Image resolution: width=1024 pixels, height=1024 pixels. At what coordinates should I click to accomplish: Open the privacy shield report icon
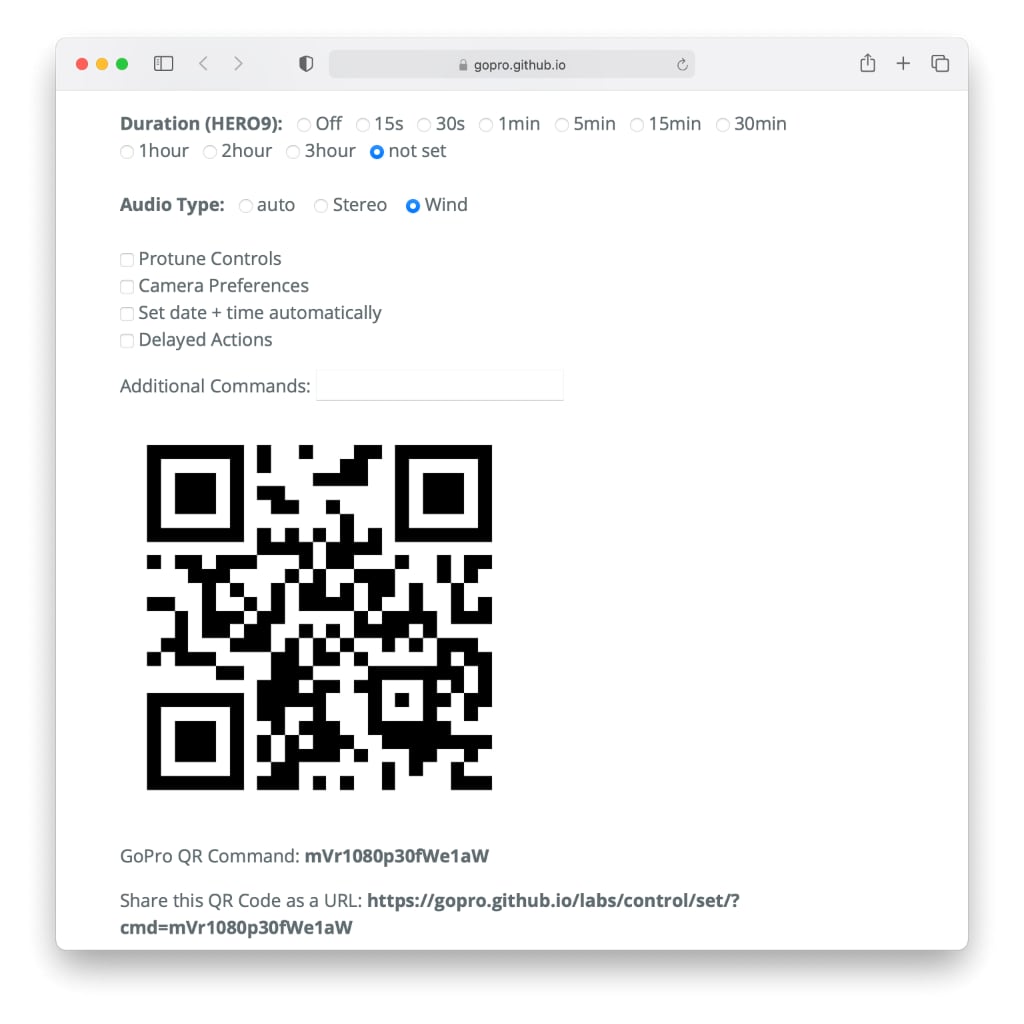[x=306, y=63]
